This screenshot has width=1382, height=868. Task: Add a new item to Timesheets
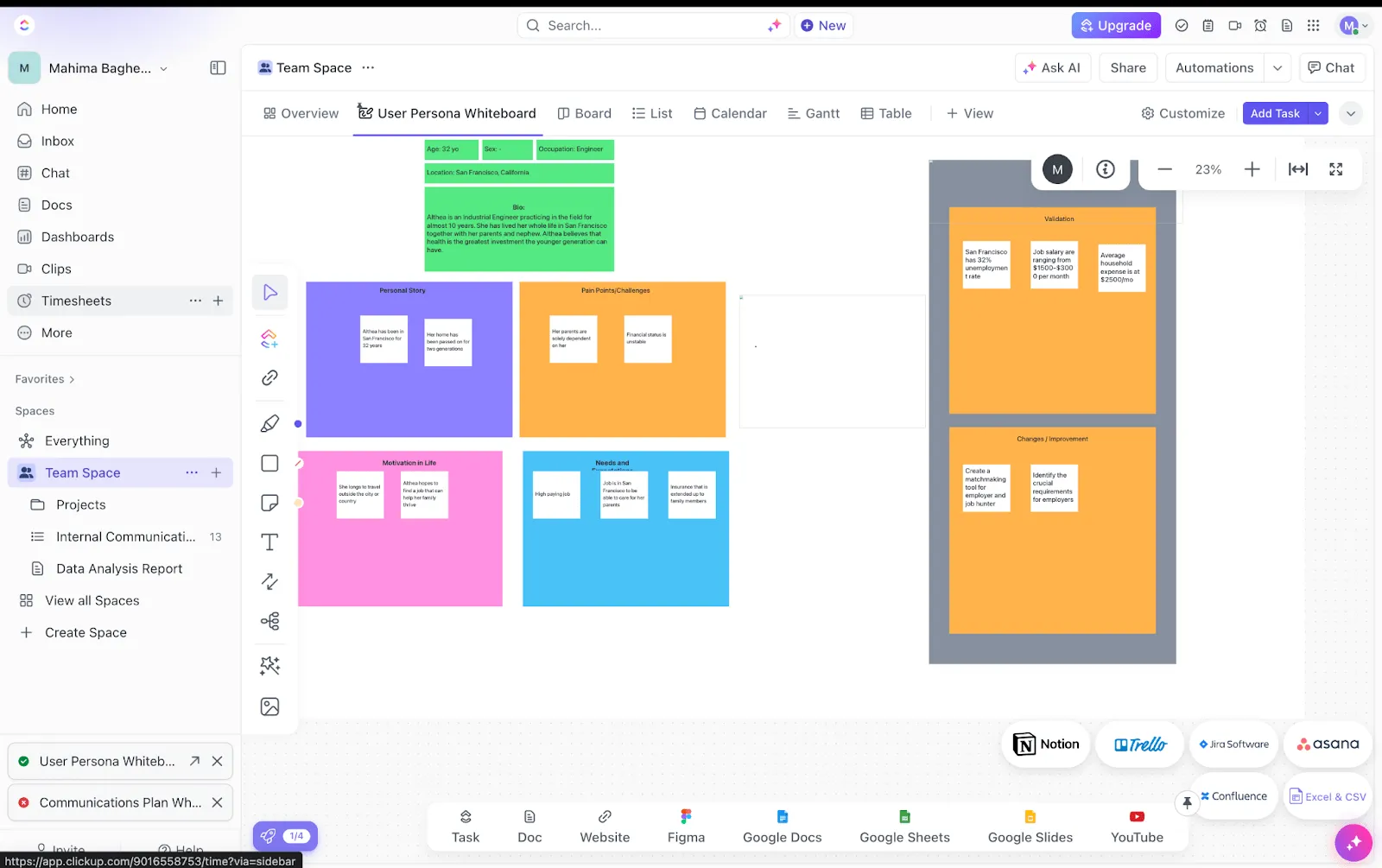point(219,301)
